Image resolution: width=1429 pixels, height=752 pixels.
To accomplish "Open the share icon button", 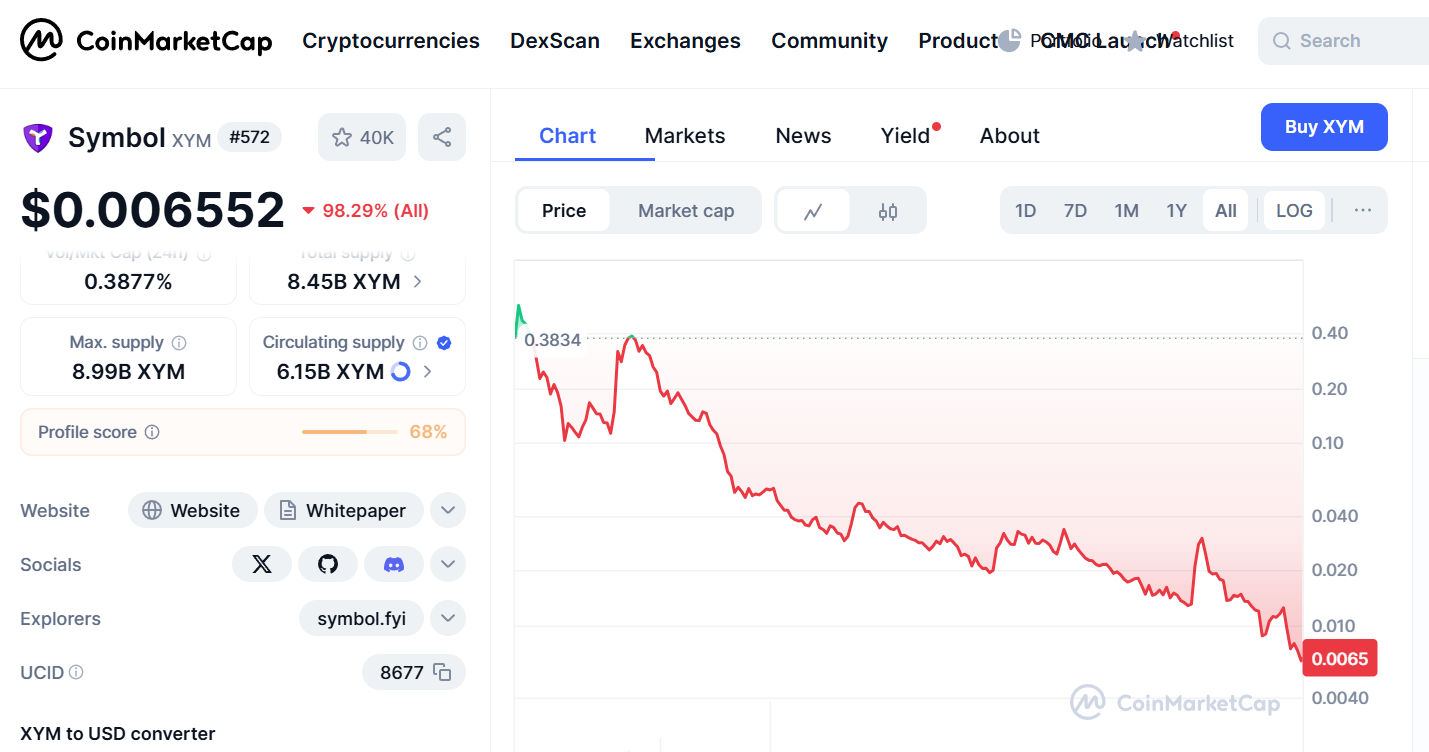I will tap(442, 137).
